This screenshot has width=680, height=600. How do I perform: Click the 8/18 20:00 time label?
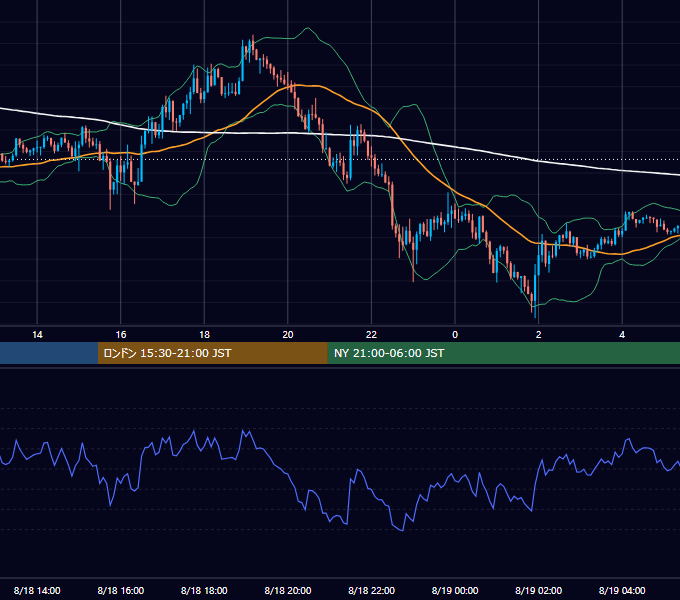288,590
